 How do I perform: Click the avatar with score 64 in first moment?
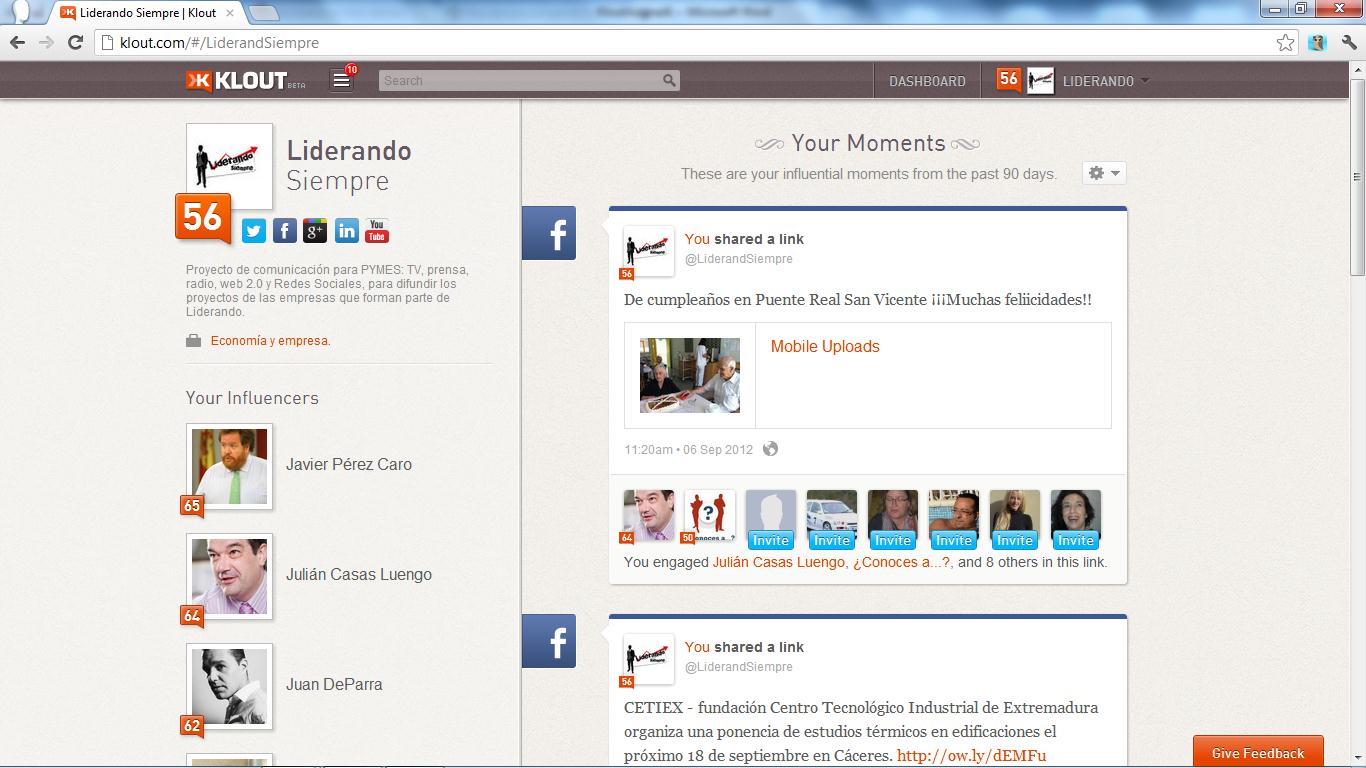648,515
